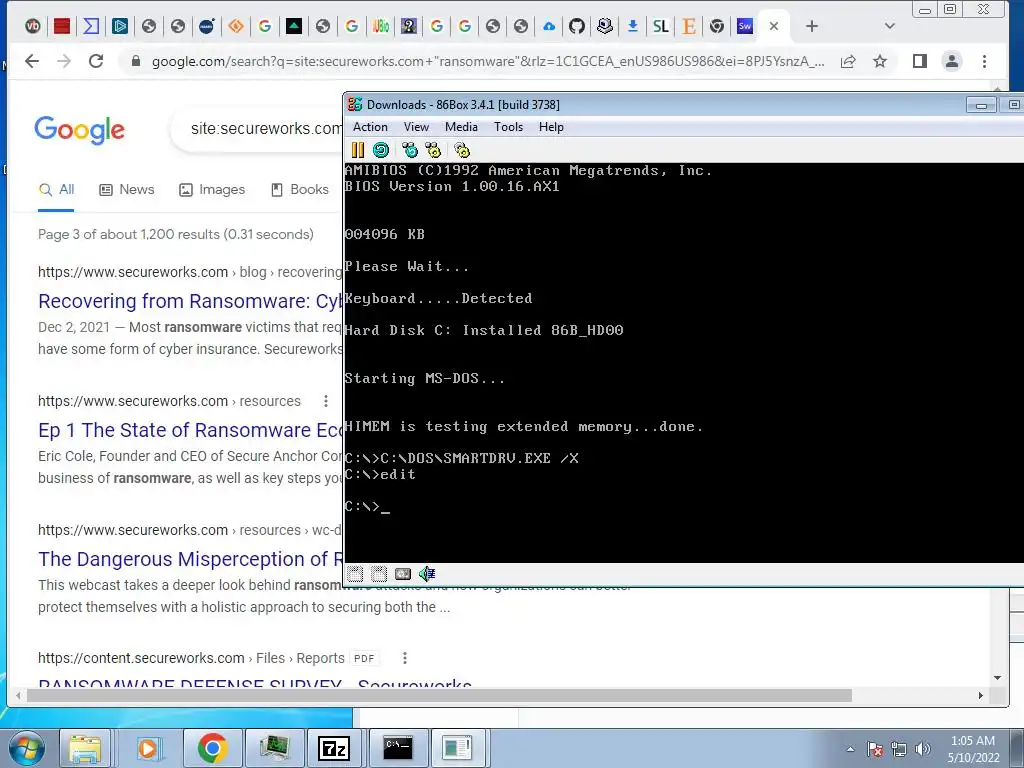
Task: Open the Chrome profile avatar
Action: [952, 61]
